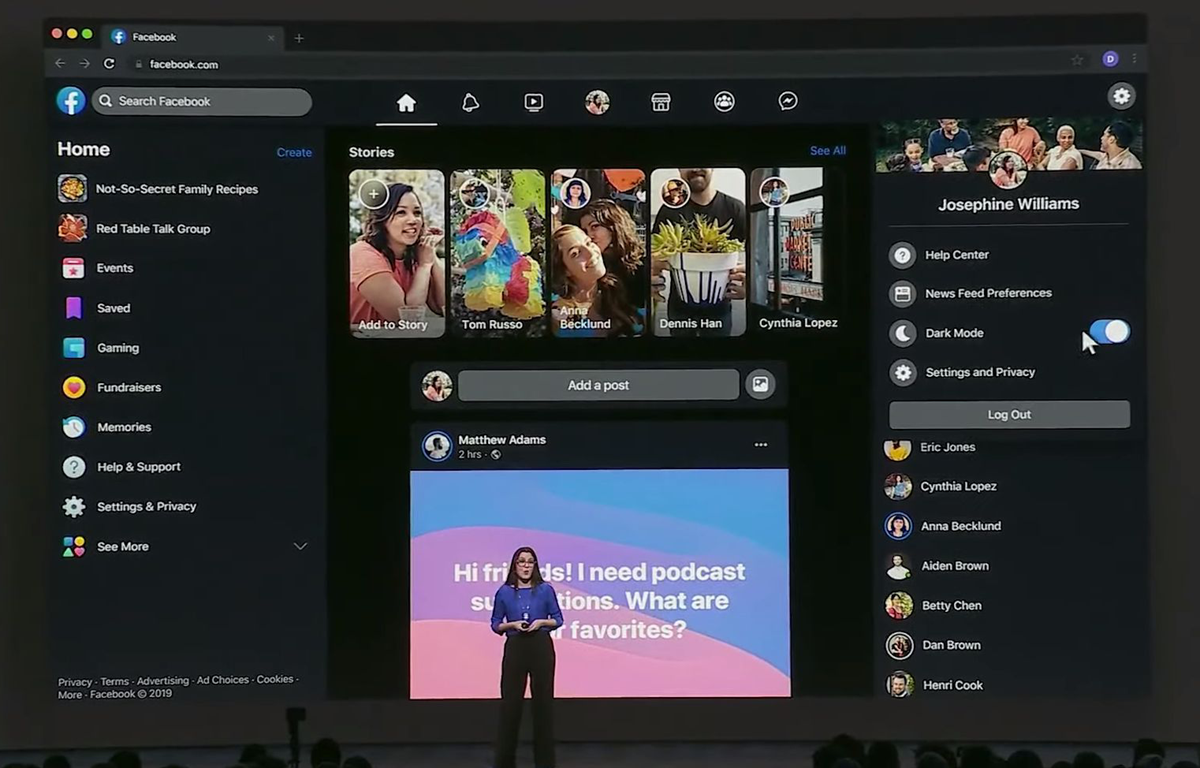
Task: Open the Home feed tab
Action: pyautogui.click(x=406, y=102)
